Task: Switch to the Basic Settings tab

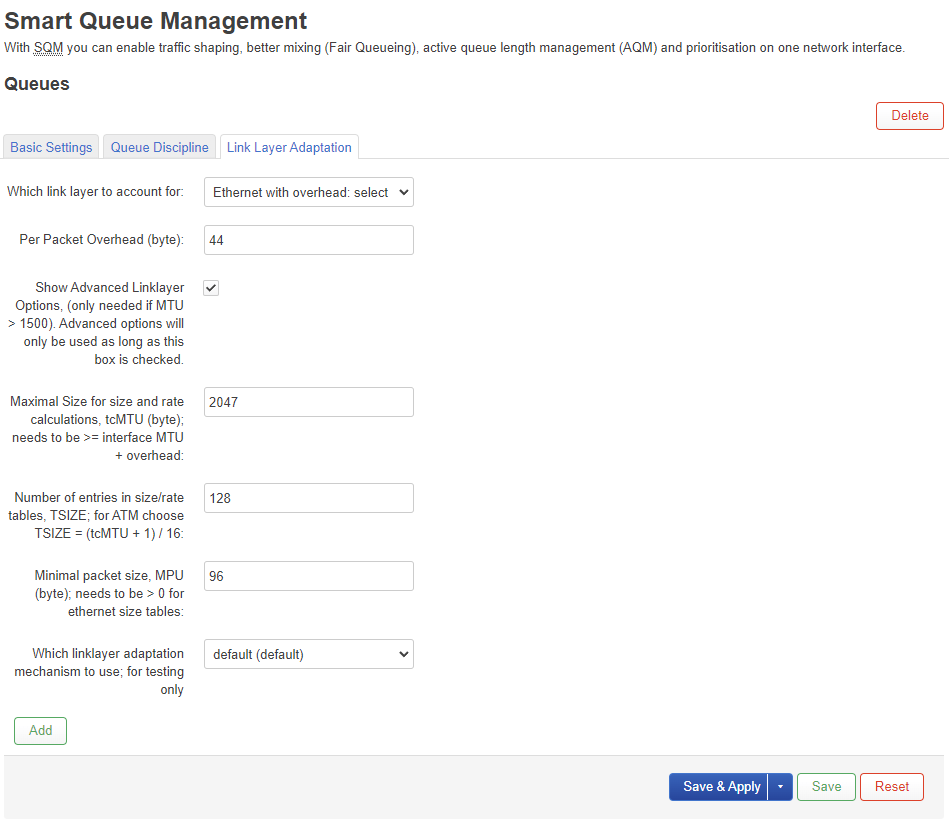Action: click(51, 147)
